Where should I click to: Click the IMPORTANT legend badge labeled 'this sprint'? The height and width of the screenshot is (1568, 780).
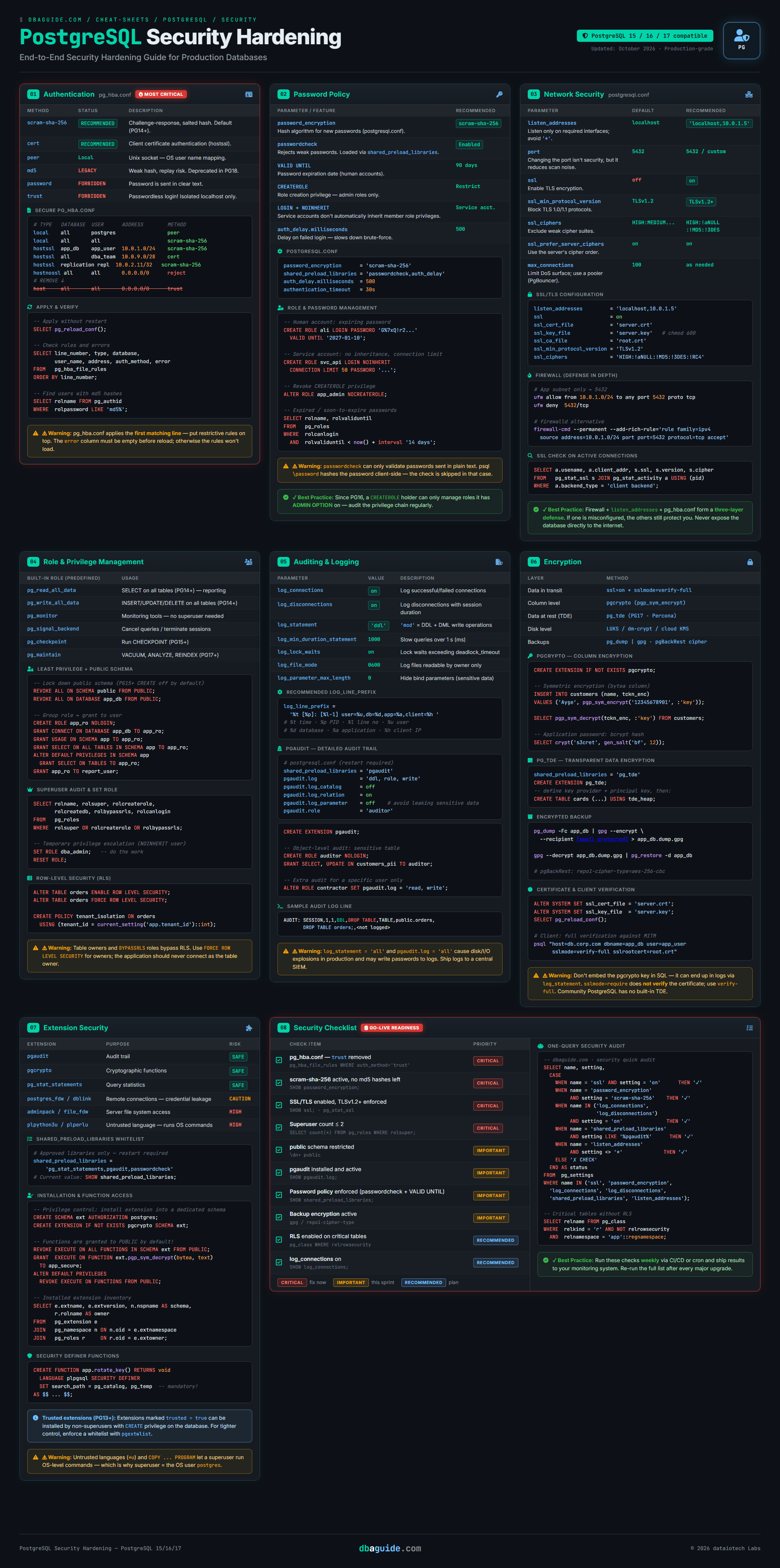click(x=351, y=1282)
